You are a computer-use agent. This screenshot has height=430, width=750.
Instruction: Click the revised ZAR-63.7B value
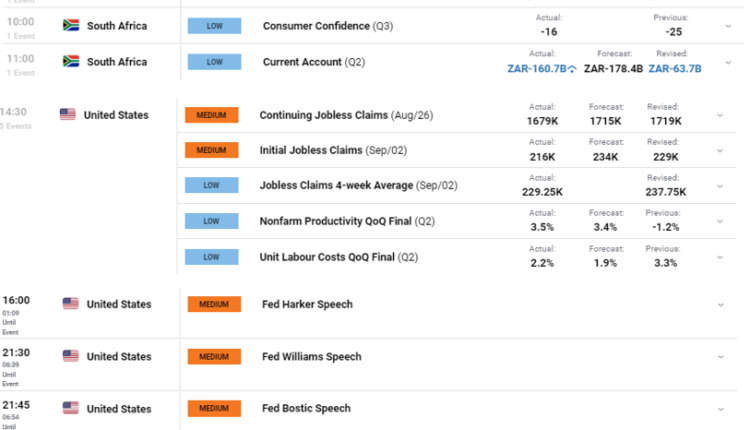point(675,69)
